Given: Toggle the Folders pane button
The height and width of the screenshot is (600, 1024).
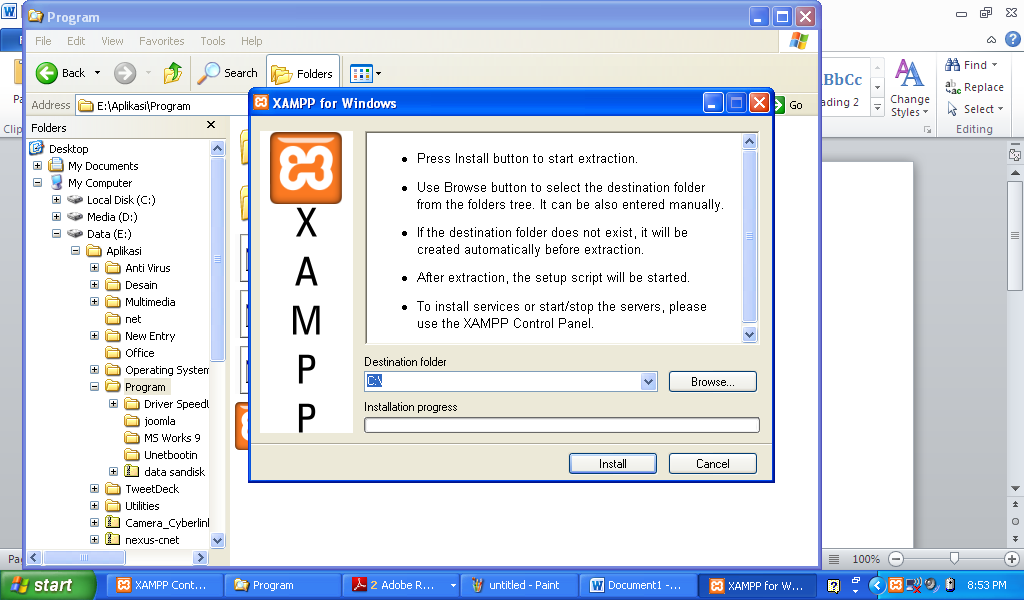Looking at the screenshot, I should pyautogui.click(x=303, y=74).
